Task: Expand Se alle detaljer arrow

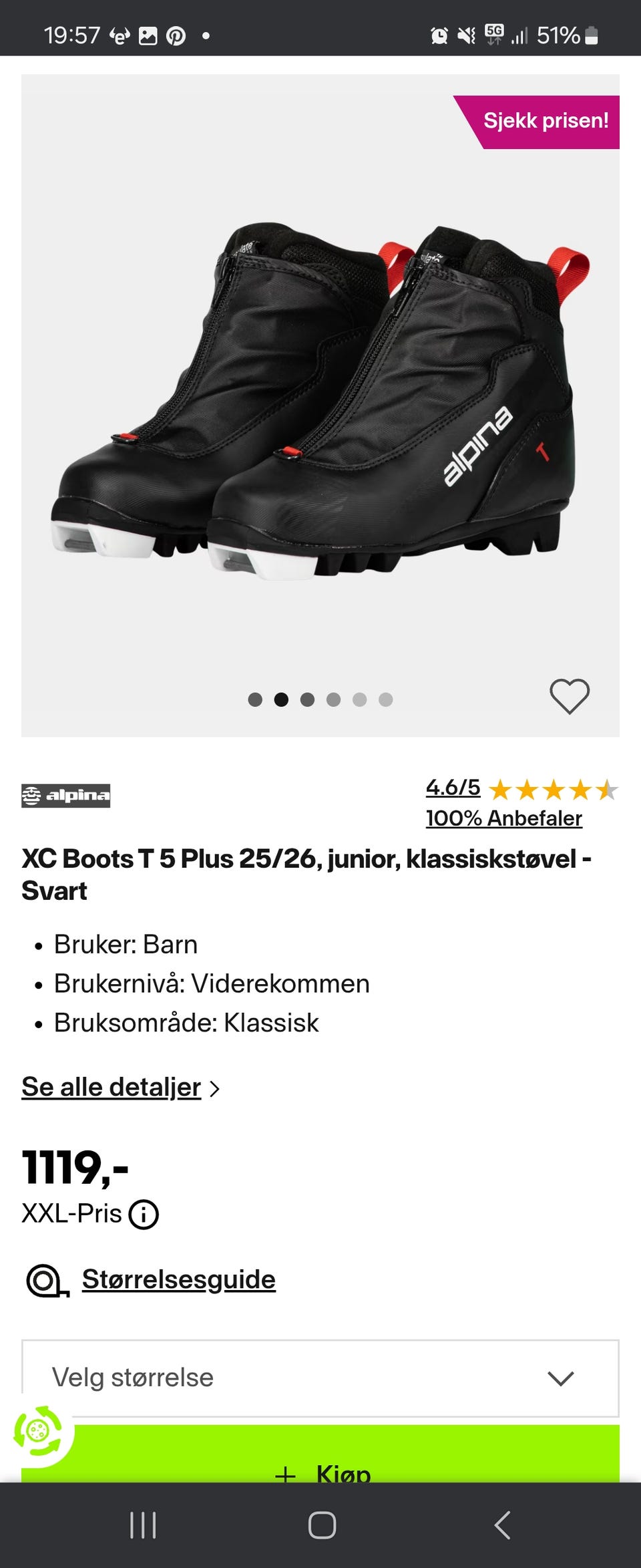Action: (x=214, y=1088)
